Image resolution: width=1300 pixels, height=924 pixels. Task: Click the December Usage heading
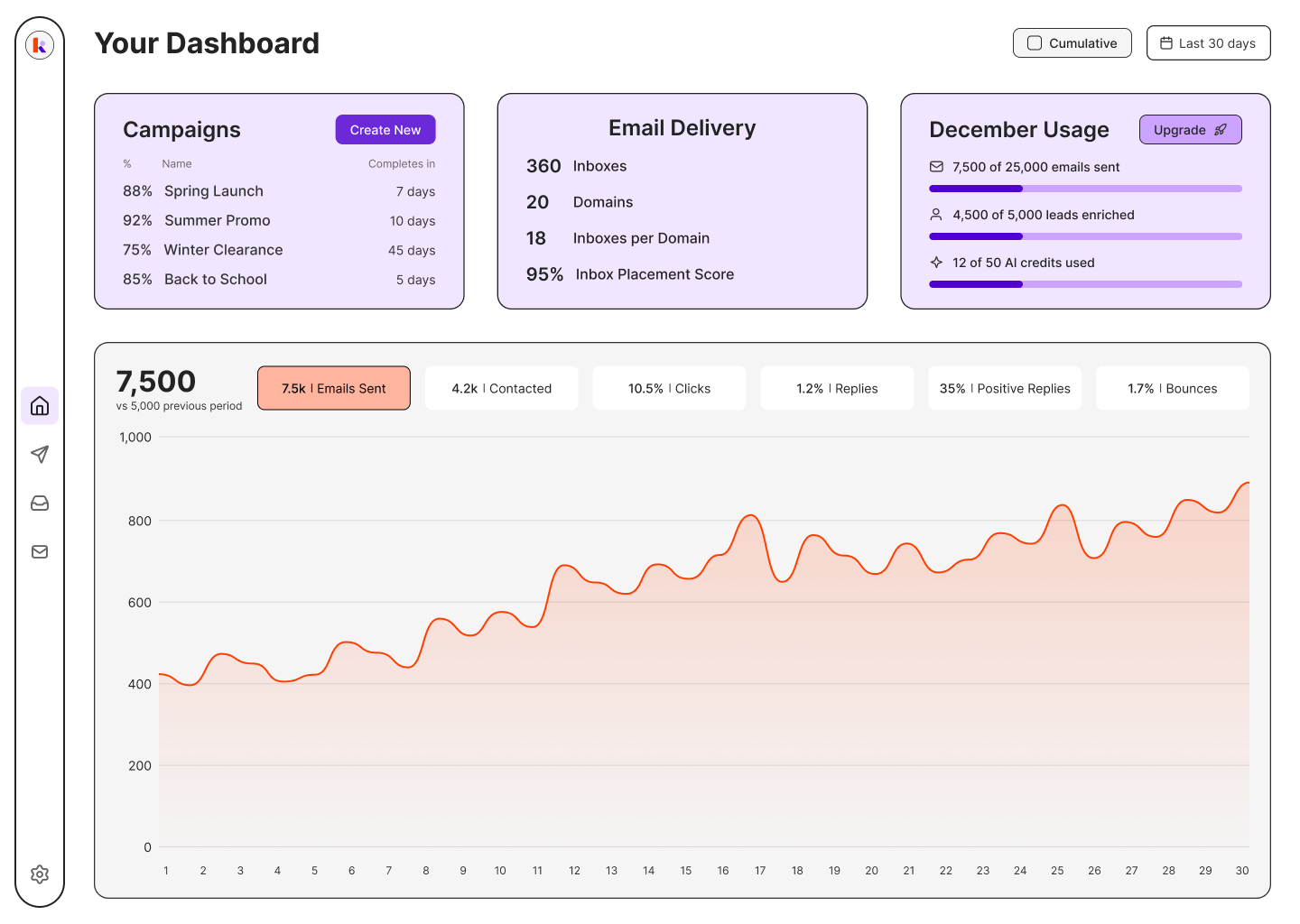pos(1019,130)
